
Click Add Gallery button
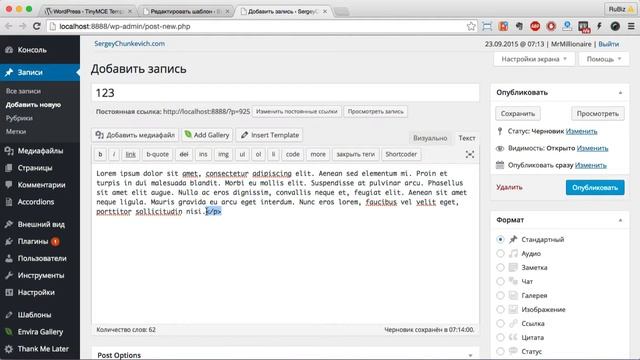207,135
